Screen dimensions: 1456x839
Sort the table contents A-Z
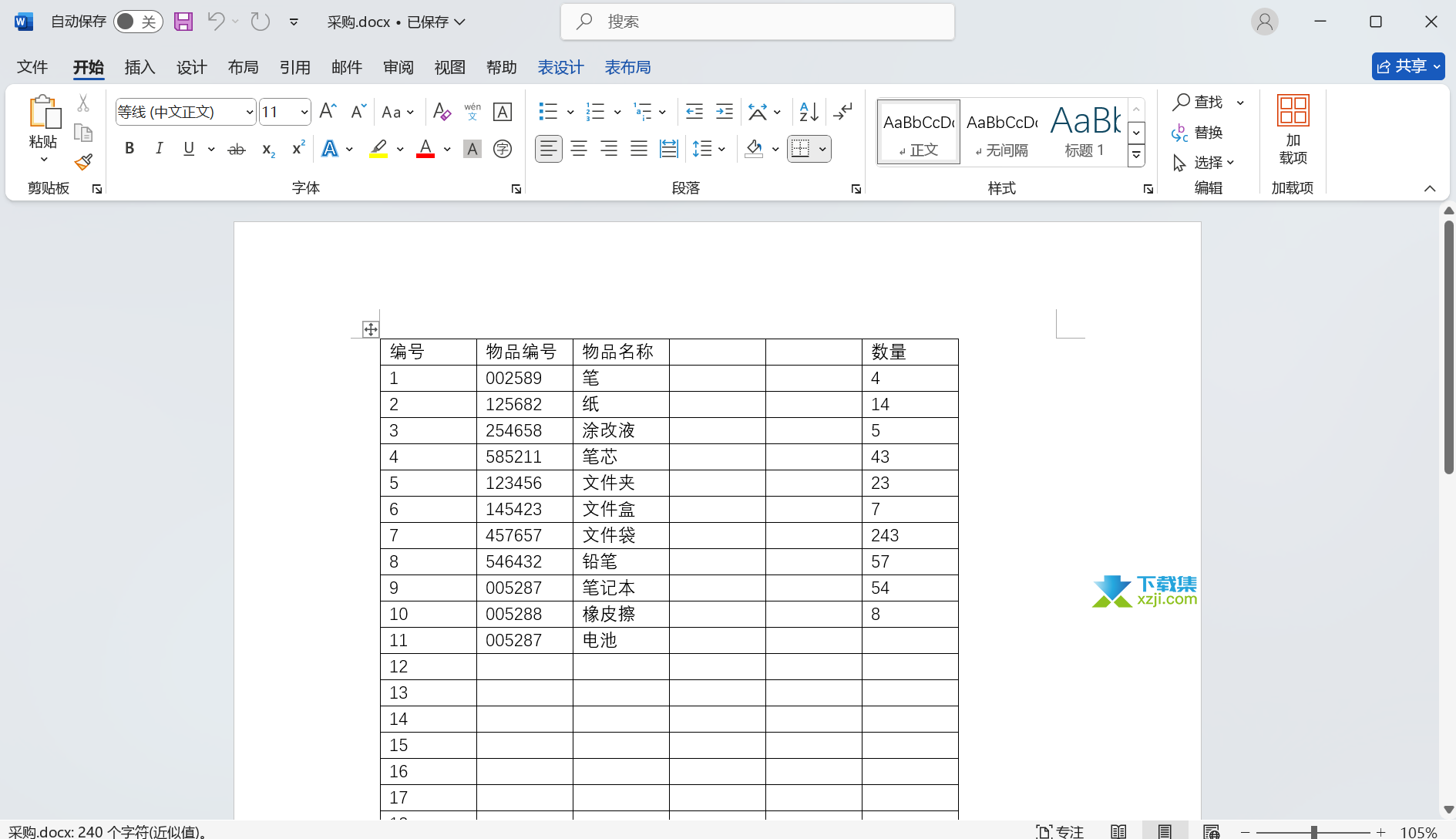809,112
